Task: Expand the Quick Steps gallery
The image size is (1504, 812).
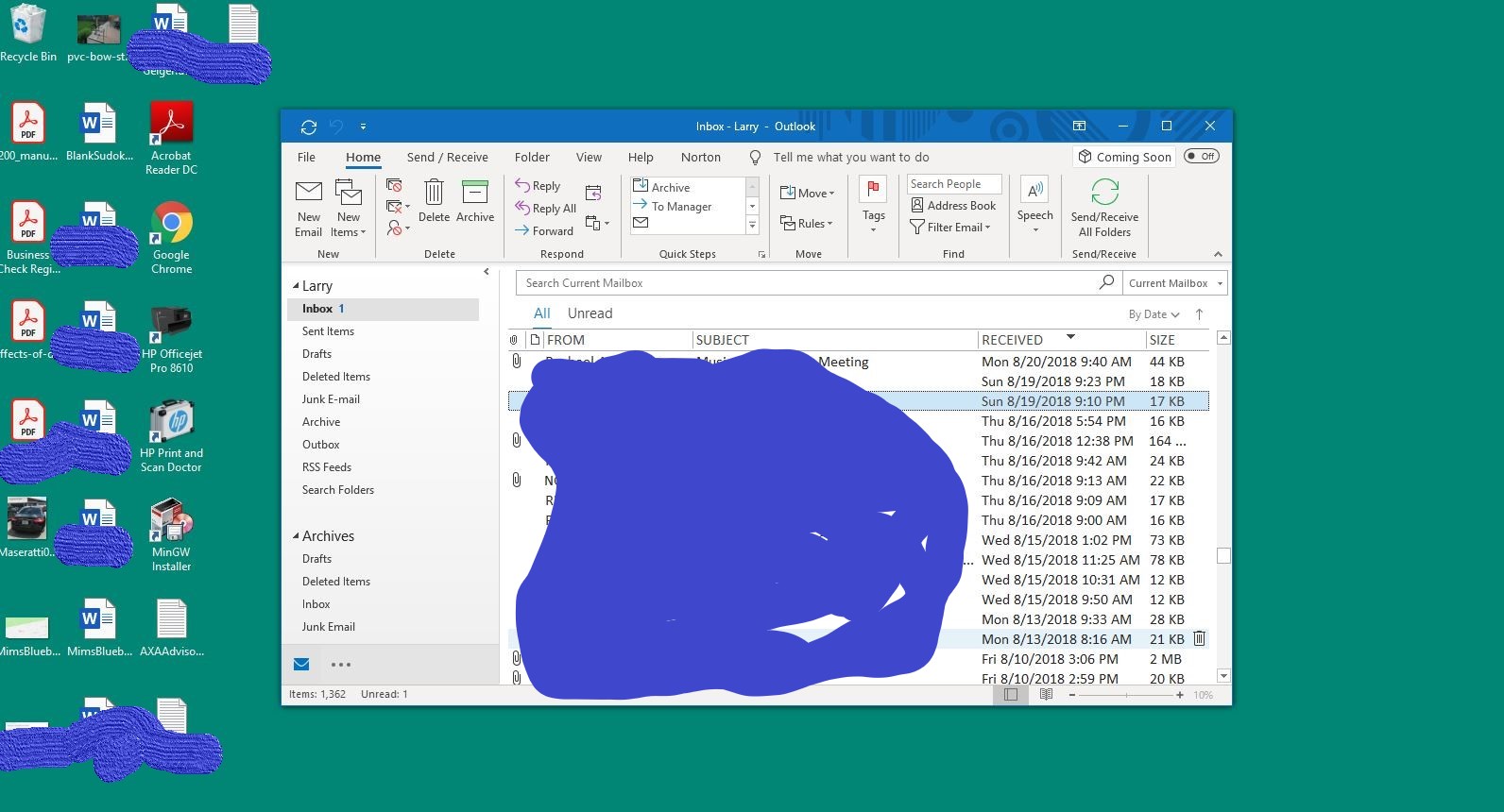Action: pyautogui.click(x=753, y=225)
